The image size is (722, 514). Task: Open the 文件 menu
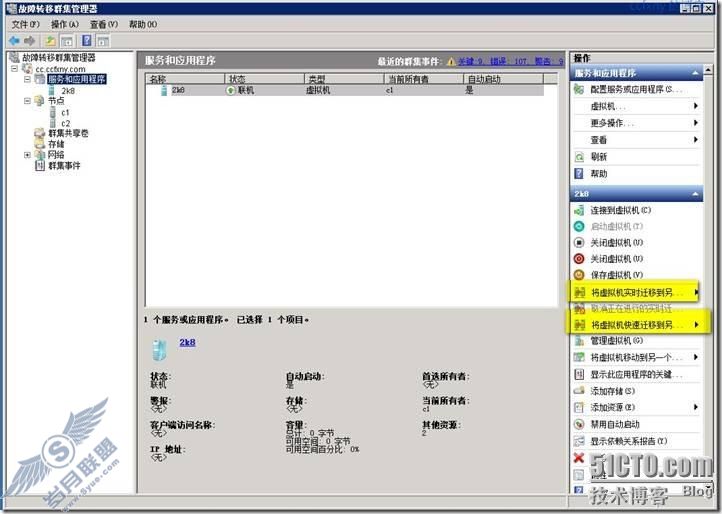click(x=25, y=24)
